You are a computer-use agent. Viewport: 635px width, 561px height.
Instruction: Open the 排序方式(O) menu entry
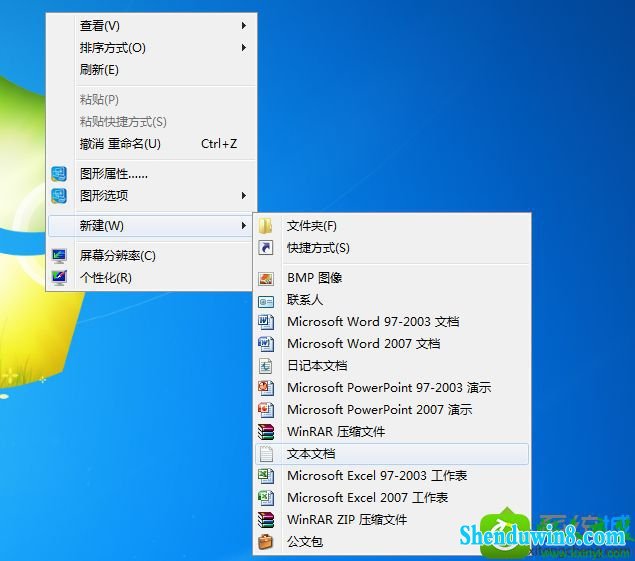pyautogui.click(x=151, y=47)
